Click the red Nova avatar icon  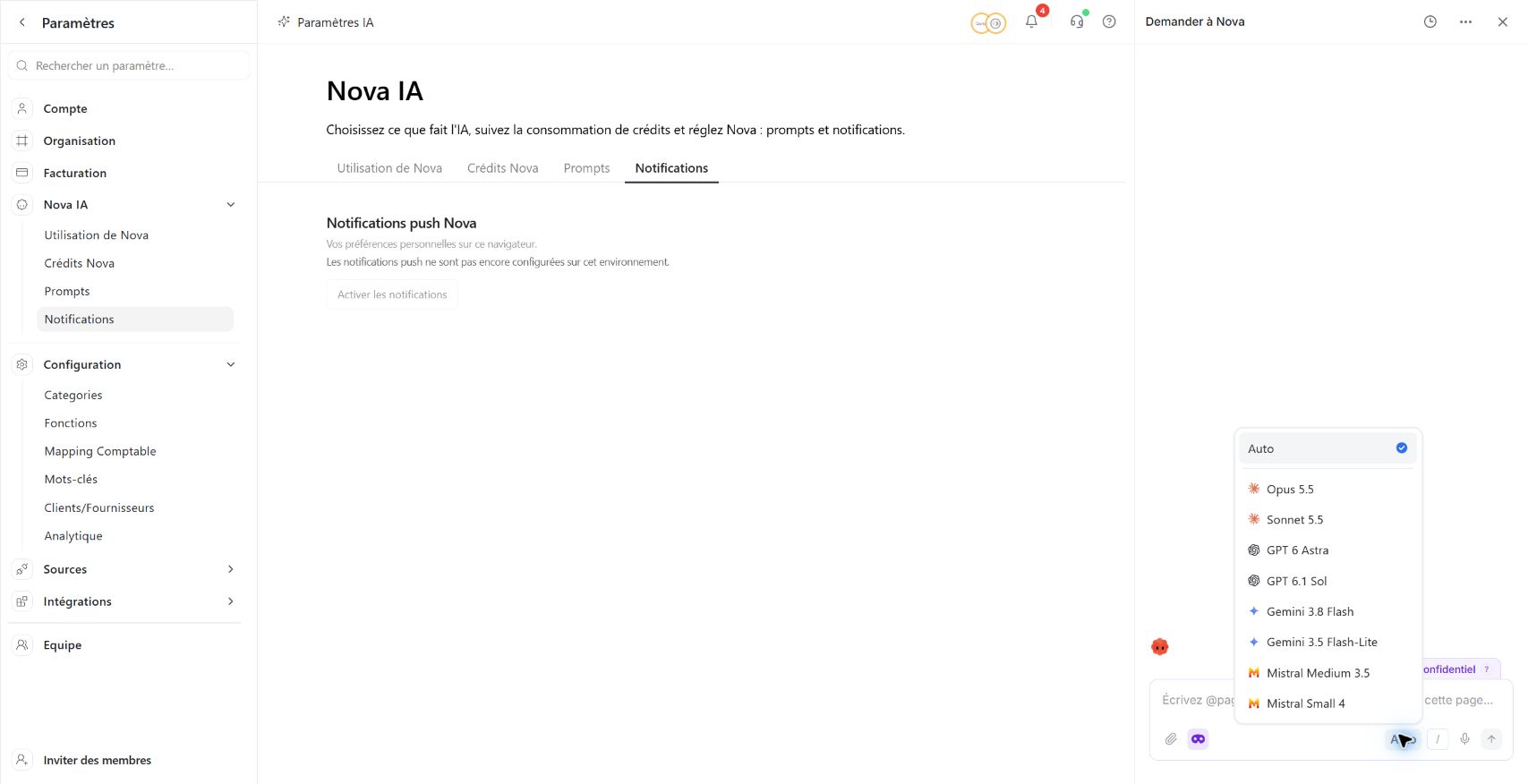1160,647
